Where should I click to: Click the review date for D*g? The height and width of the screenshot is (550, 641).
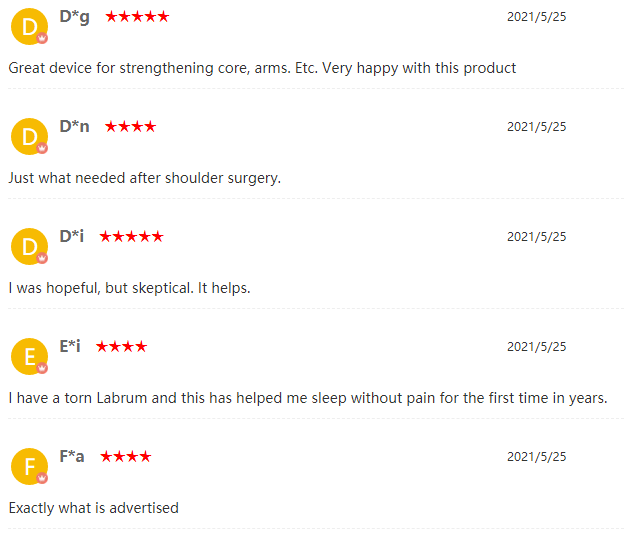click(x=536, y=17)
